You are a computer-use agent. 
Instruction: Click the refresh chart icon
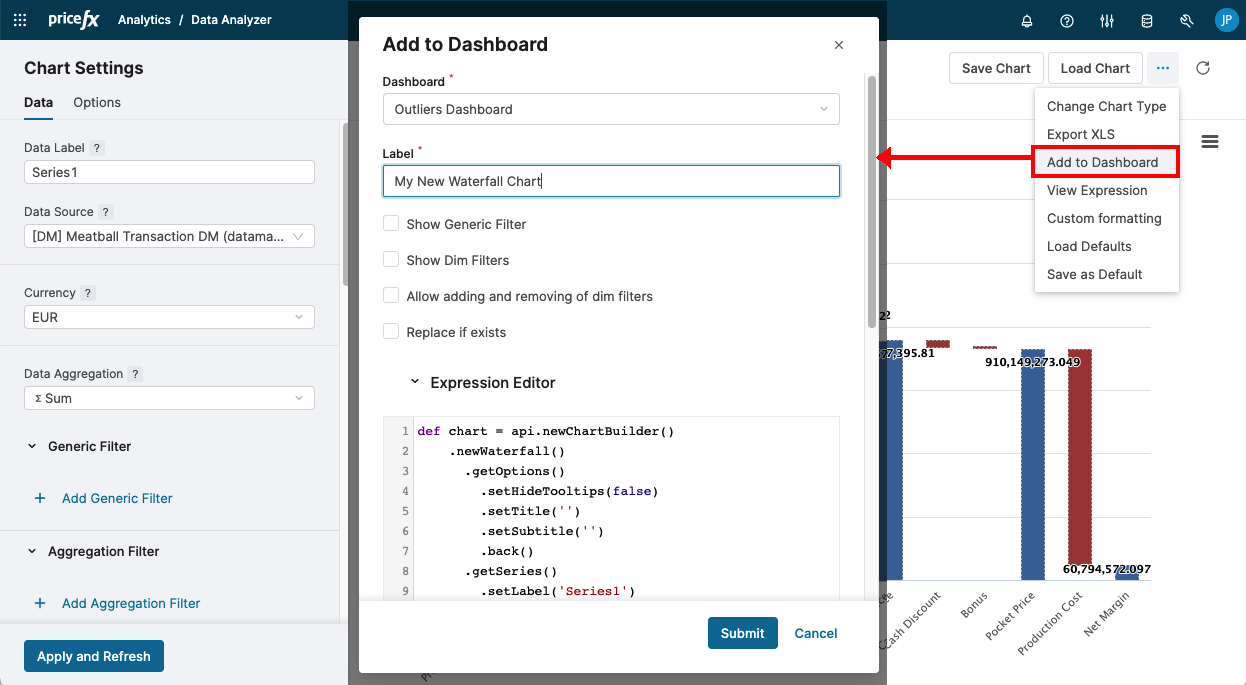[1203, 68]
